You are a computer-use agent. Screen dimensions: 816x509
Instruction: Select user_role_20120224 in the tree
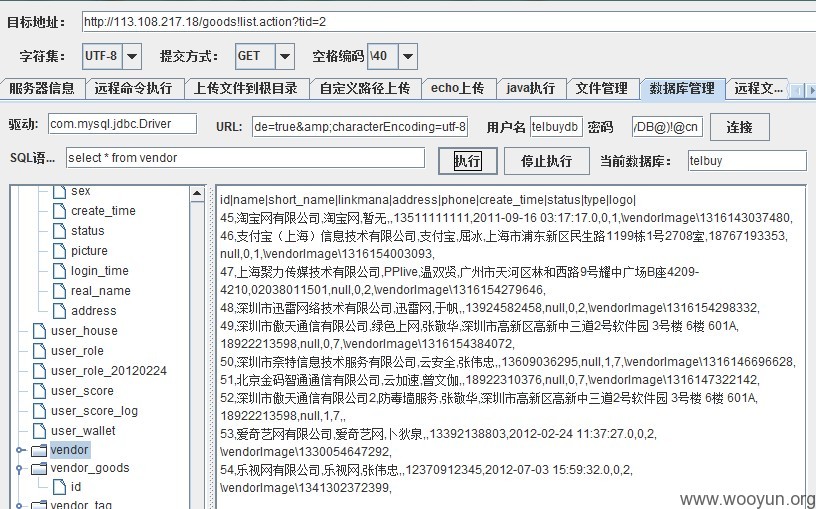point(109,371)
